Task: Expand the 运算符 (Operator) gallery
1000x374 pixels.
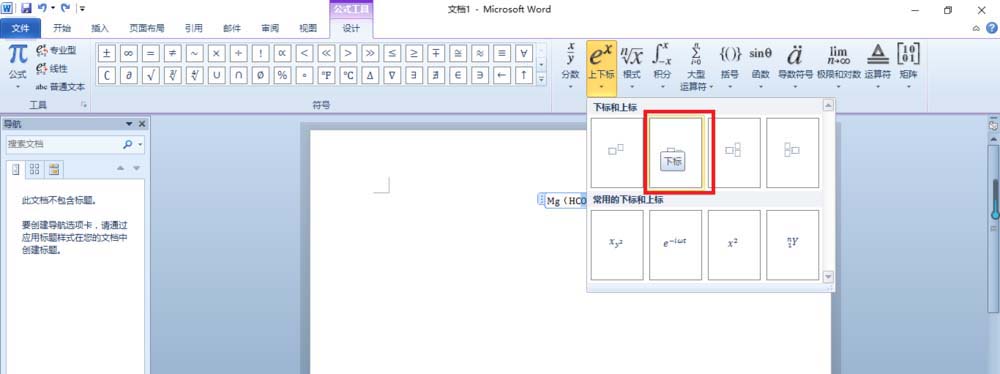Action: [878, 66]
